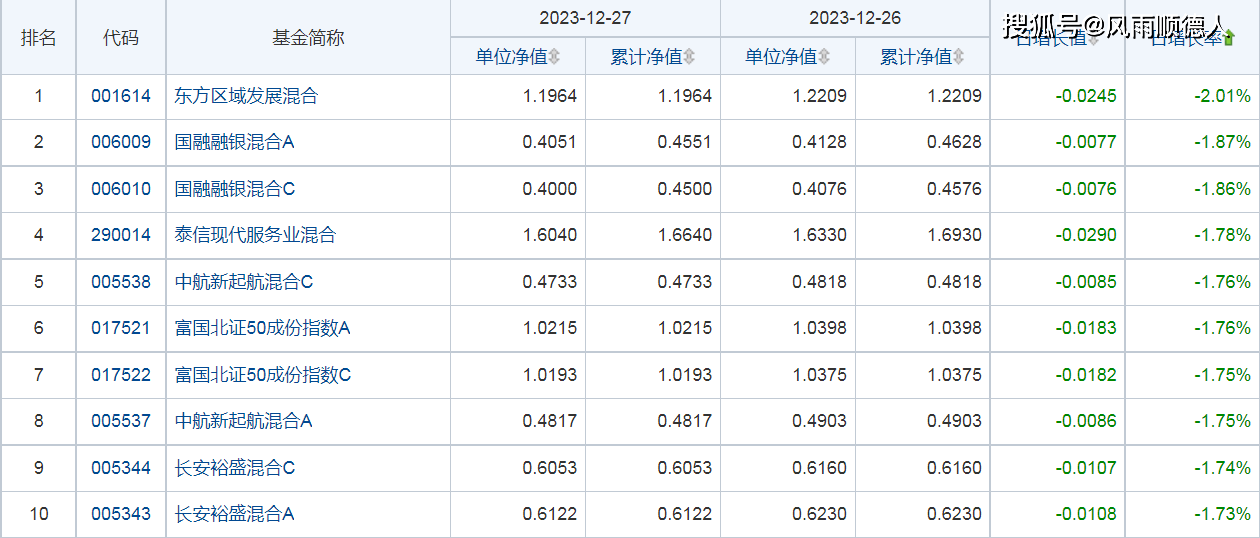Open fund code 005538
The width and height of the screenshot is (1260, 538).
[x=121, y=282]
